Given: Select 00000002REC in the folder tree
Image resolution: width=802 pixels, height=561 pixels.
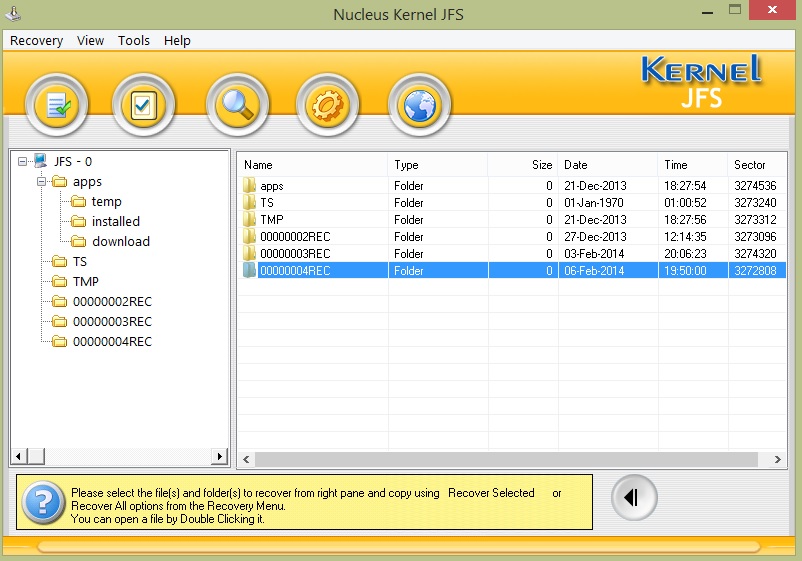Looking at the screenshot, I should point(113,302).
